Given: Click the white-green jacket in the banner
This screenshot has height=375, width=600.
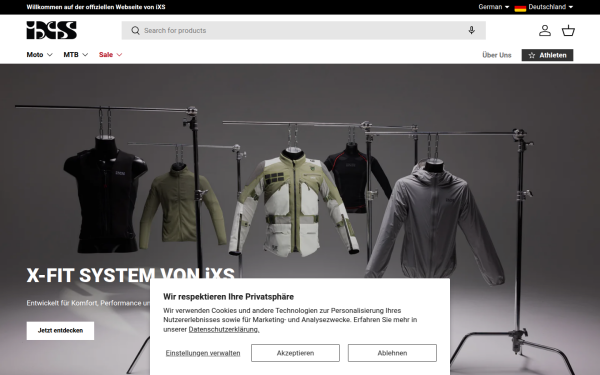Looking at the screenshot, I should [293, 203].
